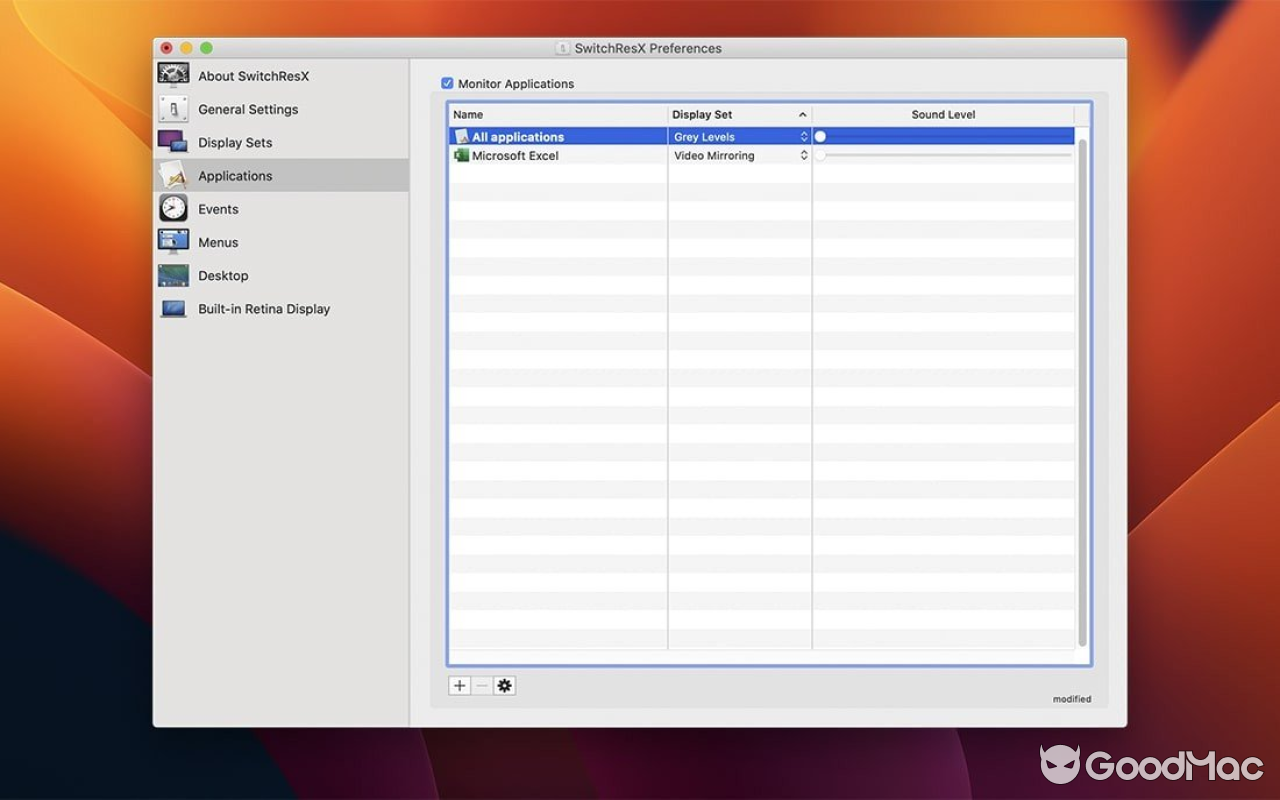Open the gear action menu
Screen dimensions: 1280x800
click(504, 685)
